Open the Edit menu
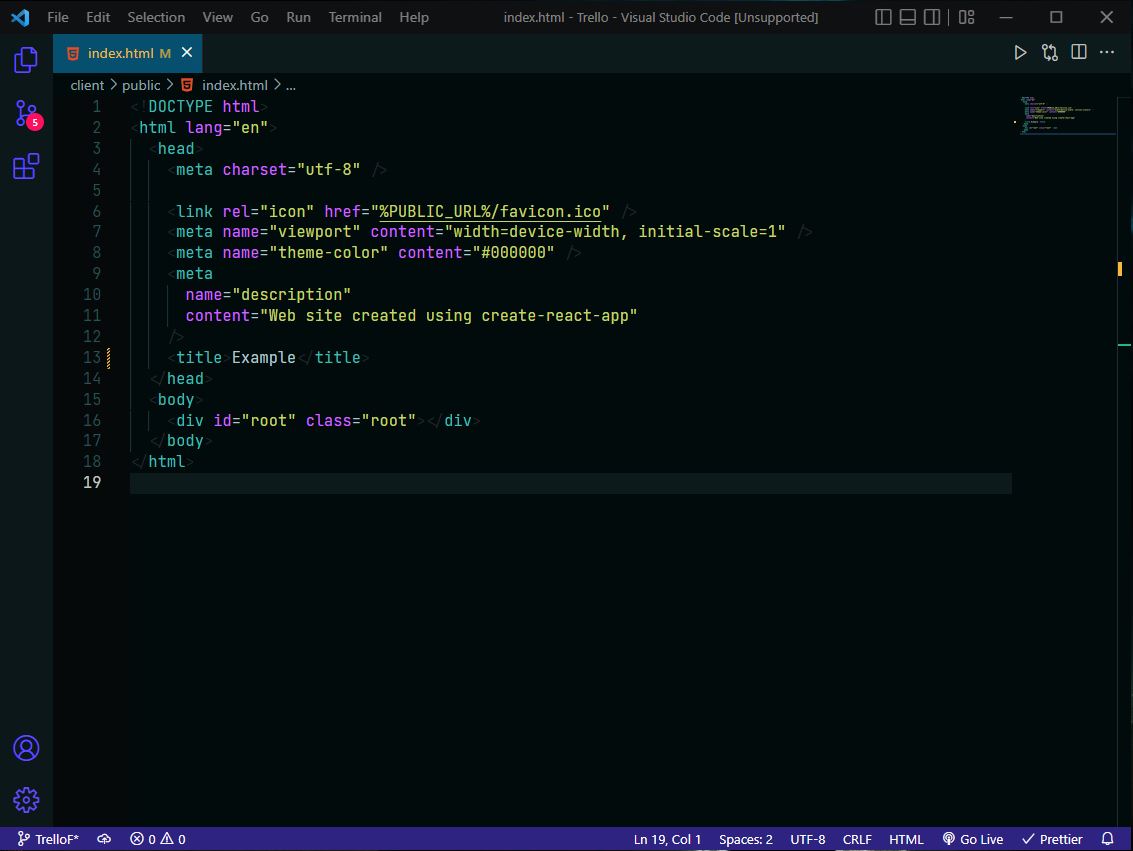 click(x=98, y=17)
